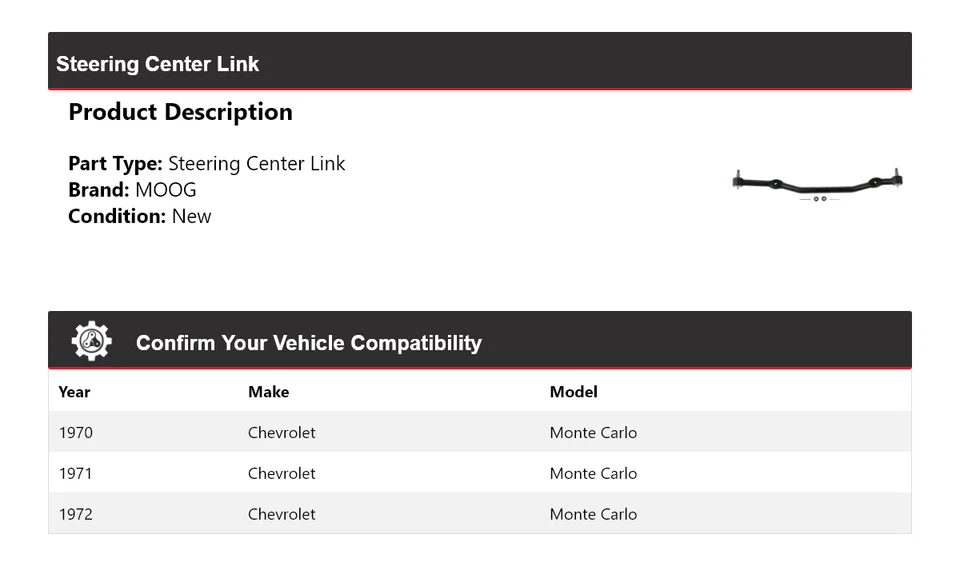960x566 pixels.
Task: Click the gear compatibility icon
Action: tap(91, 341)
